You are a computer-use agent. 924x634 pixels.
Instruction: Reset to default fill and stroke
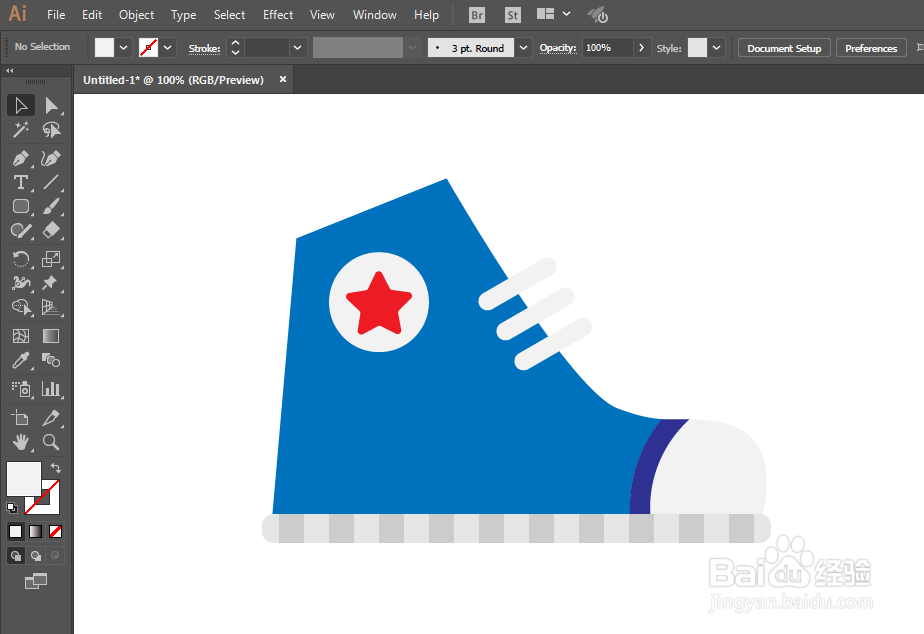coord(12,507)
